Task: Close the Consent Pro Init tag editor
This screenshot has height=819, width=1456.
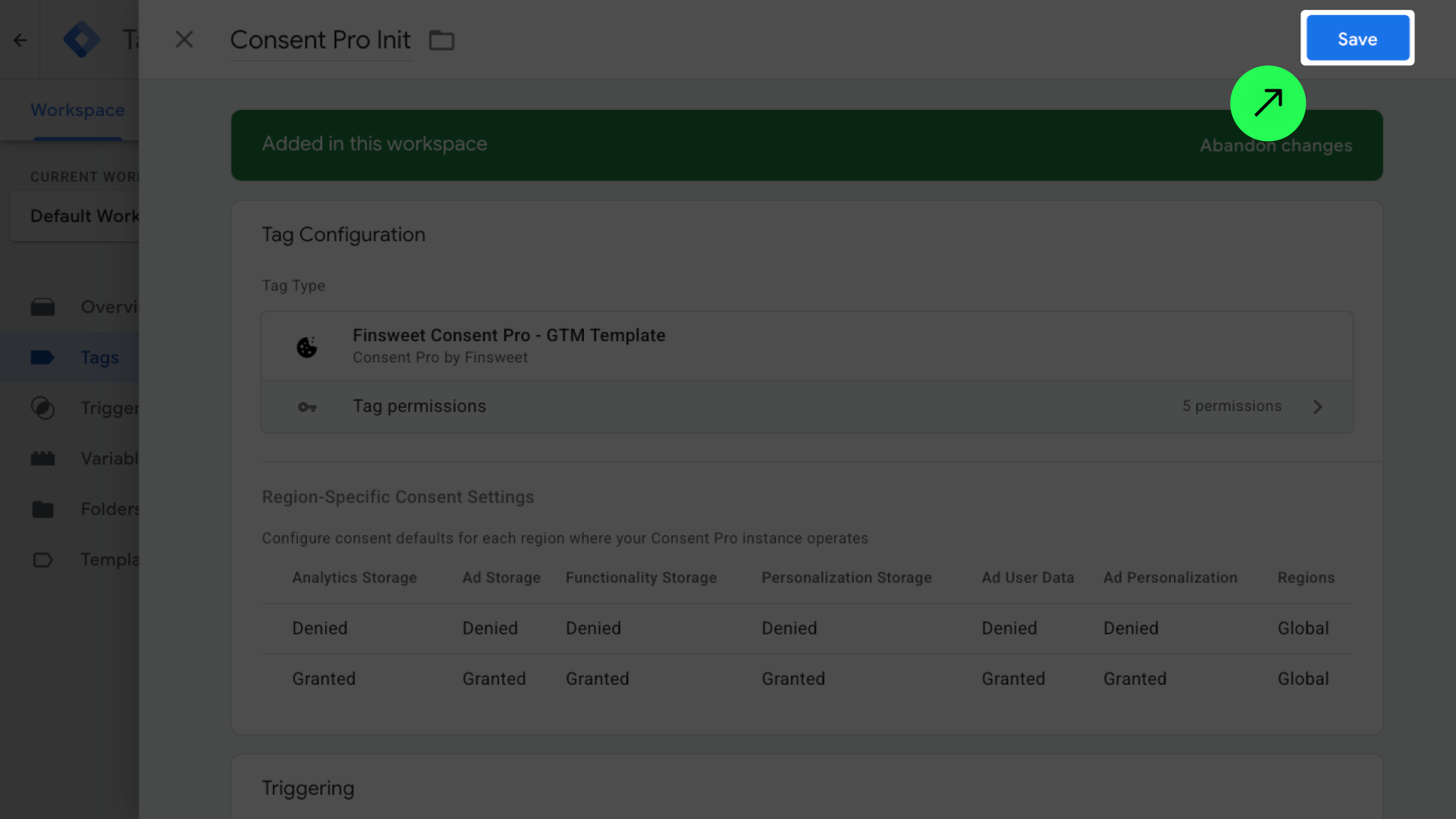Action: click(x=184, y=39)
